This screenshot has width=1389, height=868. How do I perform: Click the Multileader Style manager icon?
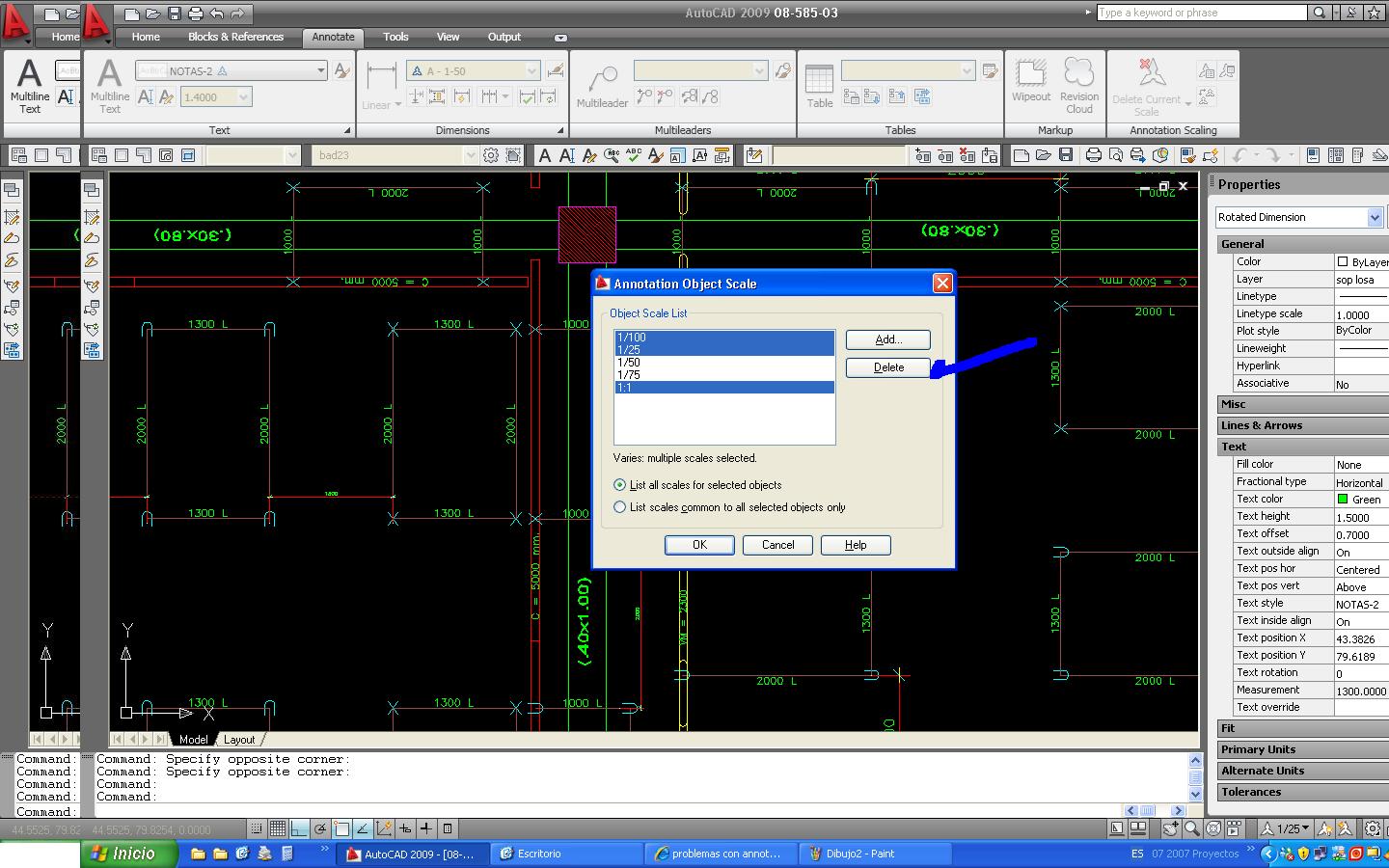(x=782, y=70)
